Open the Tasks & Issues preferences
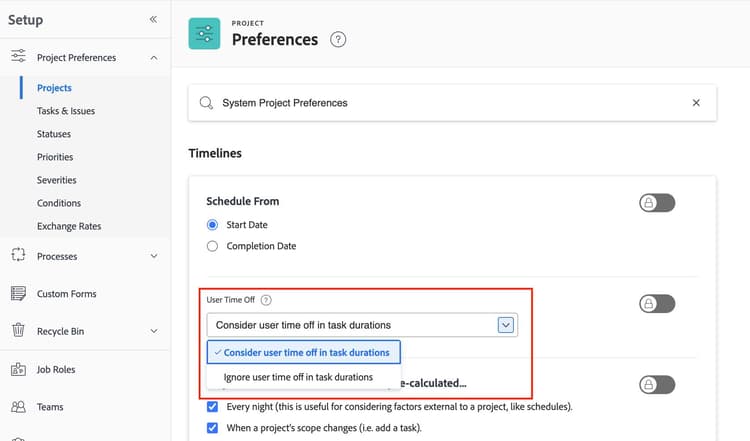Viewport: 750px width, 441px height. (x=66, y=111)
